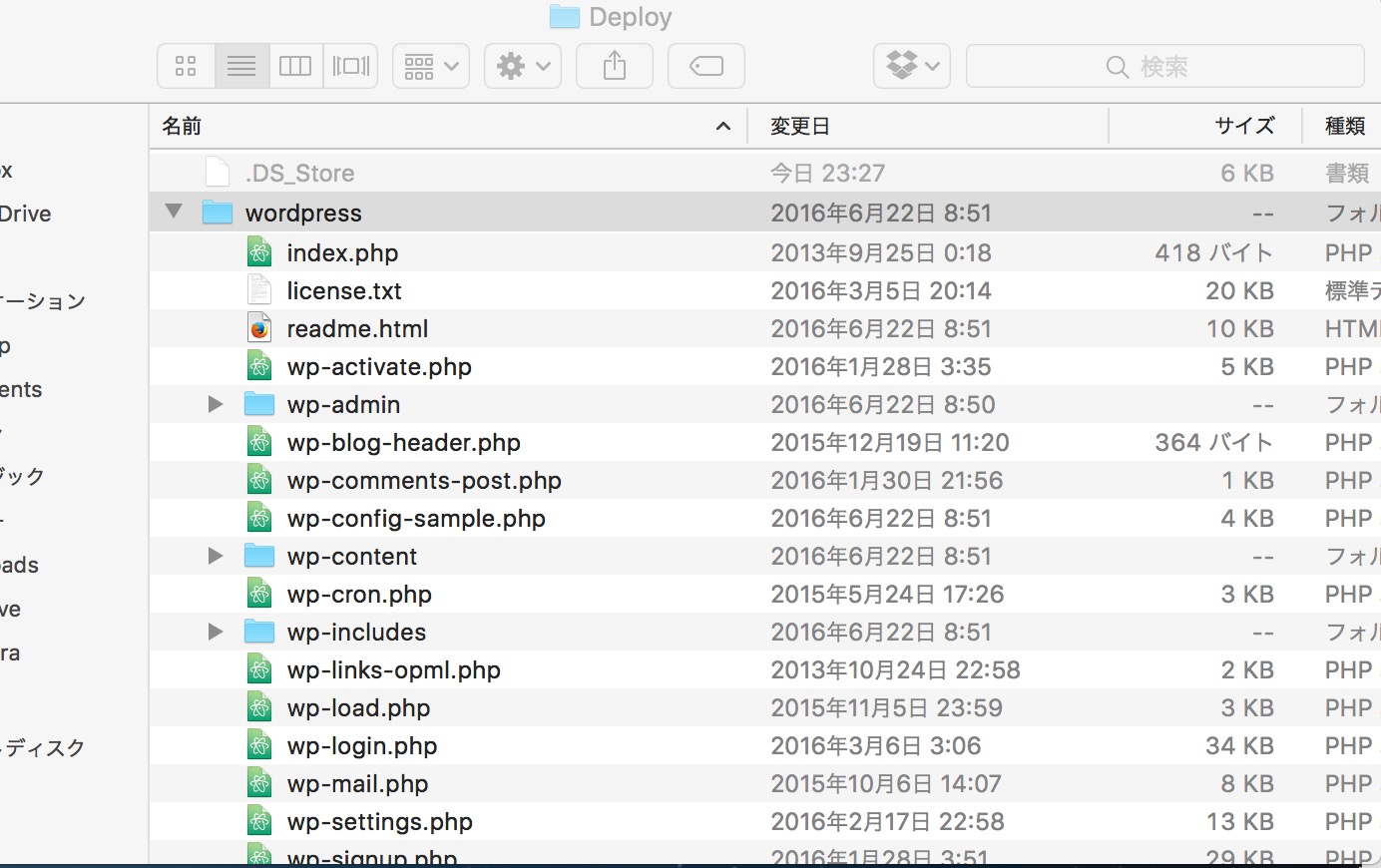Image resolution: width=1381 pixels, height=868 pixels.
Task: Click the Deploy folder title icon
Action: pos(564,17)
